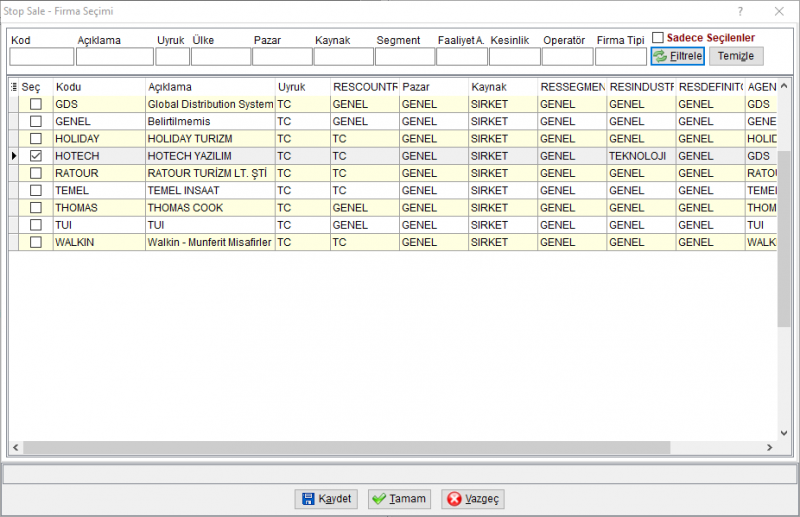Enable the Sadece Seçilenler checkbox

coord(658,37)
